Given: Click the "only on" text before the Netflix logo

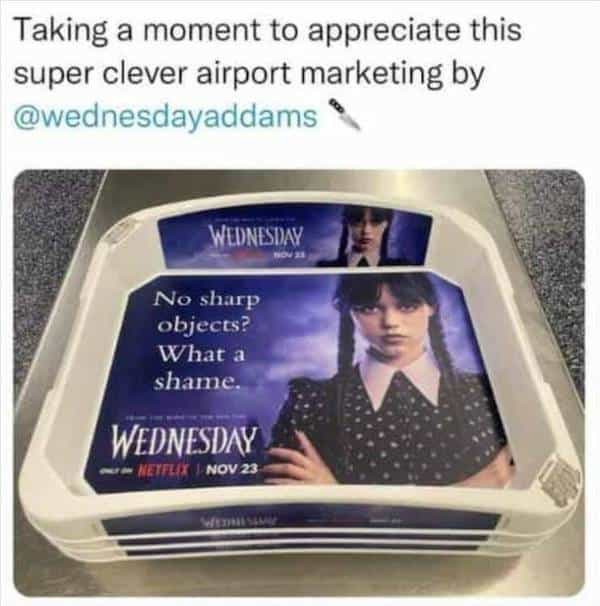Looking at the screenshot, I should point(116,471).
